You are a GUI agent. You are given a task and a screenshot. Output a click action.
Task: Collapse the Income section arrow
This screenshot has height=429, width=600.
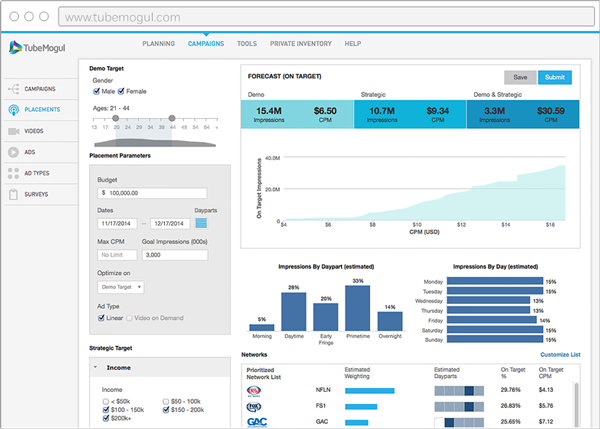[95, 367]
